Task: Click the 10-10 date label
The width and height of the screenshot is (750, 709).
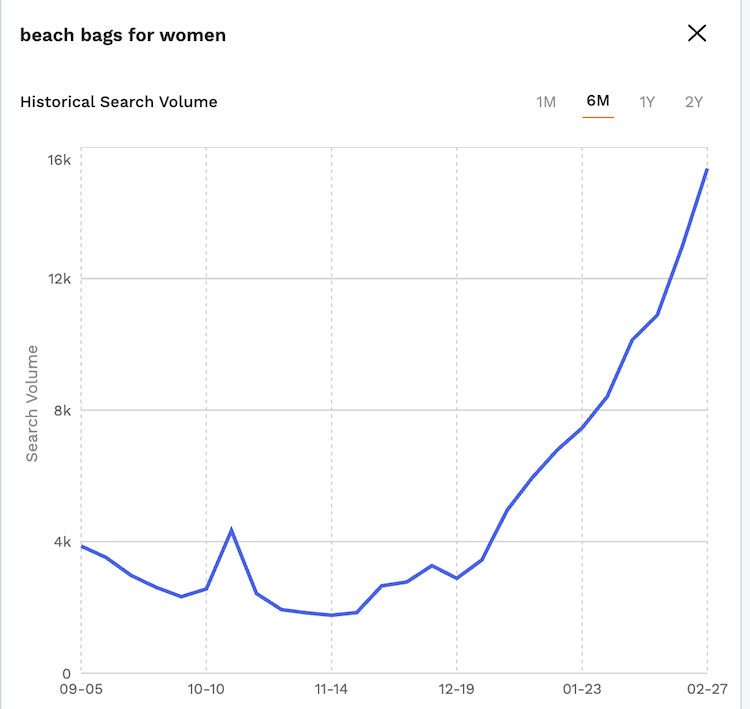Action: click(x=206, y=689)
